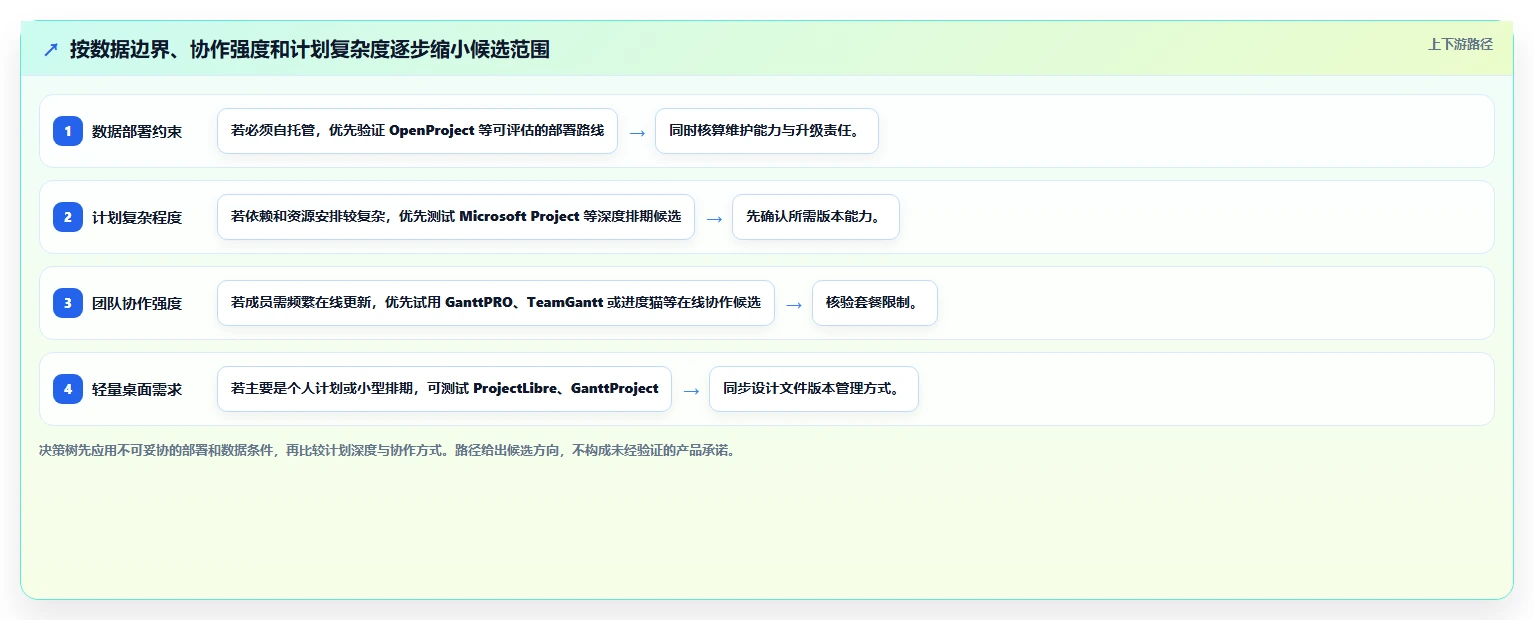Image resolution: width=1534 pixels, height=620 pixels.
Task: Click the 计划复杂程度 step label
Action: tap(137, 217)
